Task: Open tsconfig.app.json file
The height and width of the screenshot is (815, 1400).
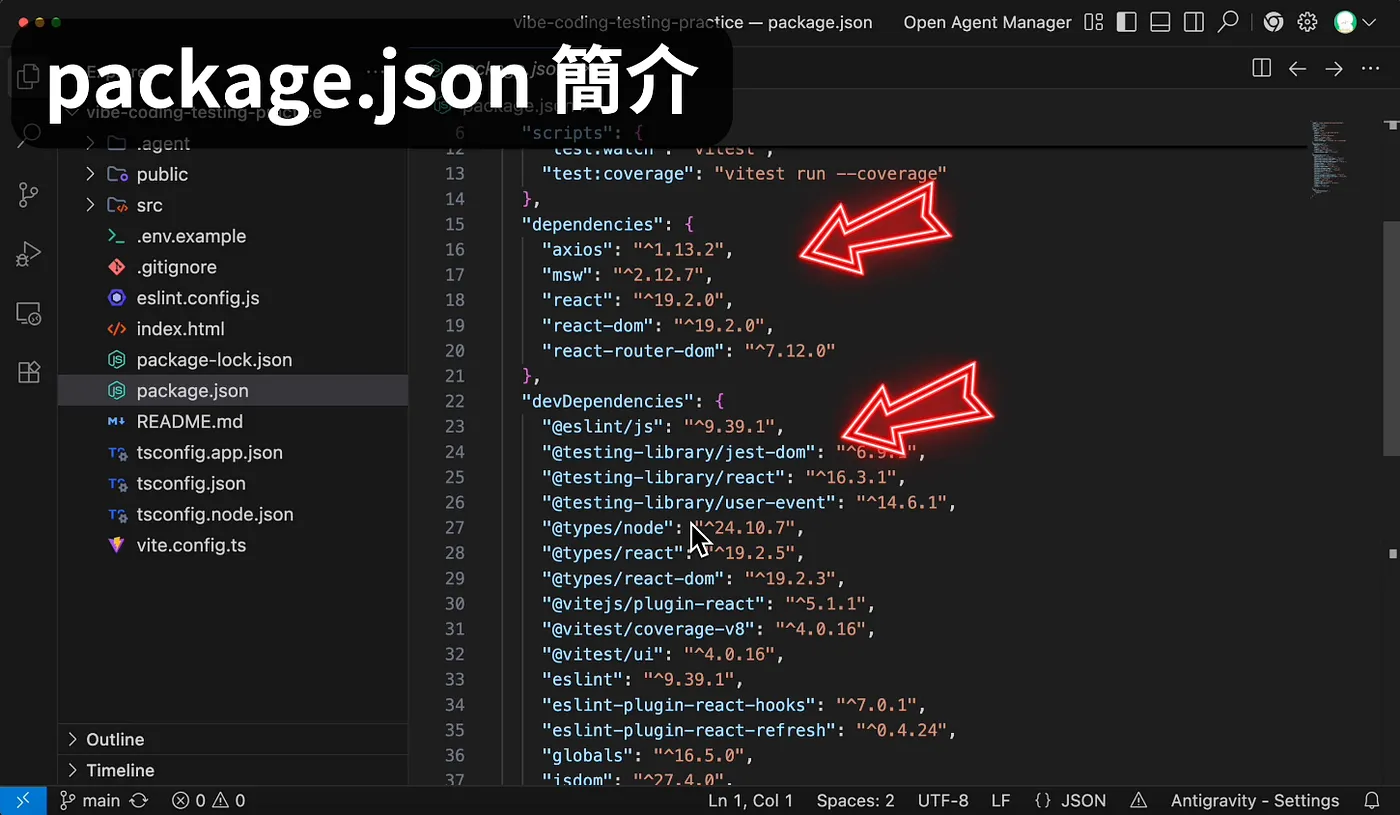Action: point(232,453)
